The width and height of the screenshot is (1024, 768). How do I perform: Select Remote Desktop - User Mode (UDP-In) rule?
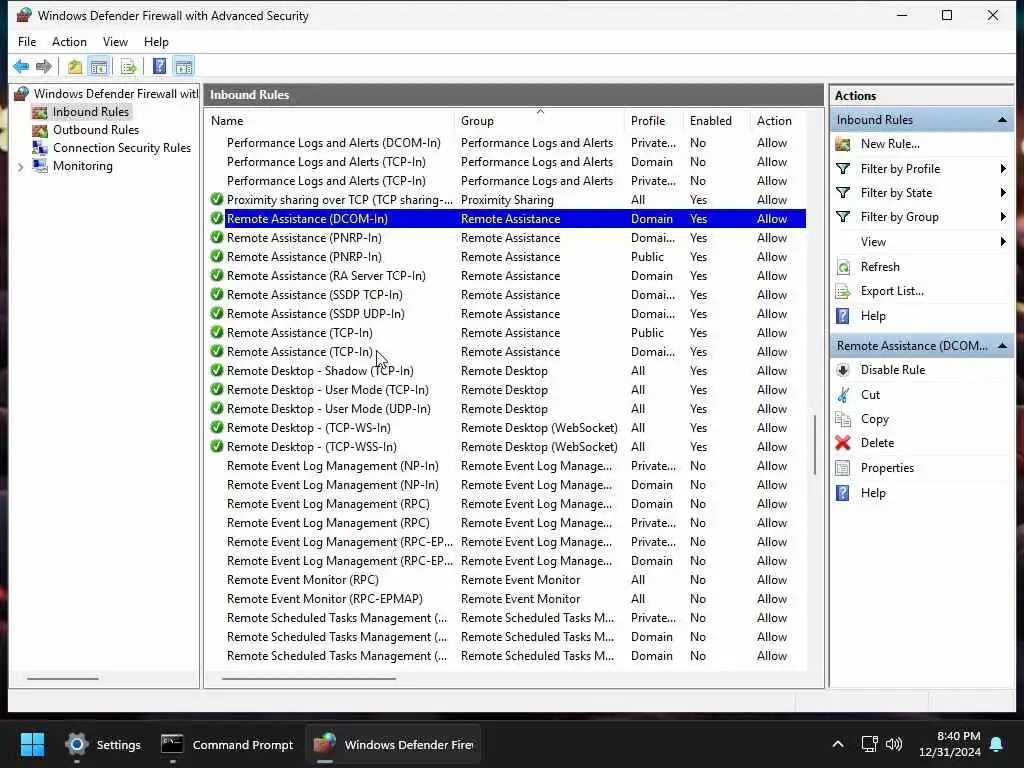[x=508, y=409]
